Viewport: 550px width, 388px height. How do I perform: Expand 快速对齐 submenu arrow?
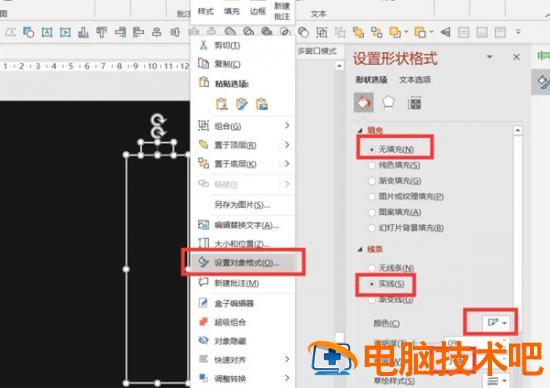pyautogui.click(x=287, y=359)
